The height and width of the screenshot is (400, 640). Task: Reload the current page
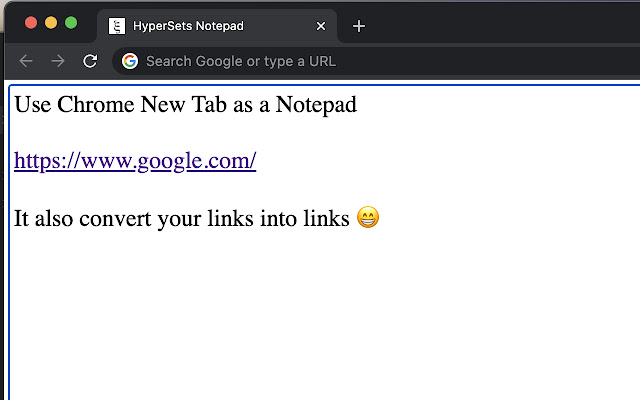[90, 61]
